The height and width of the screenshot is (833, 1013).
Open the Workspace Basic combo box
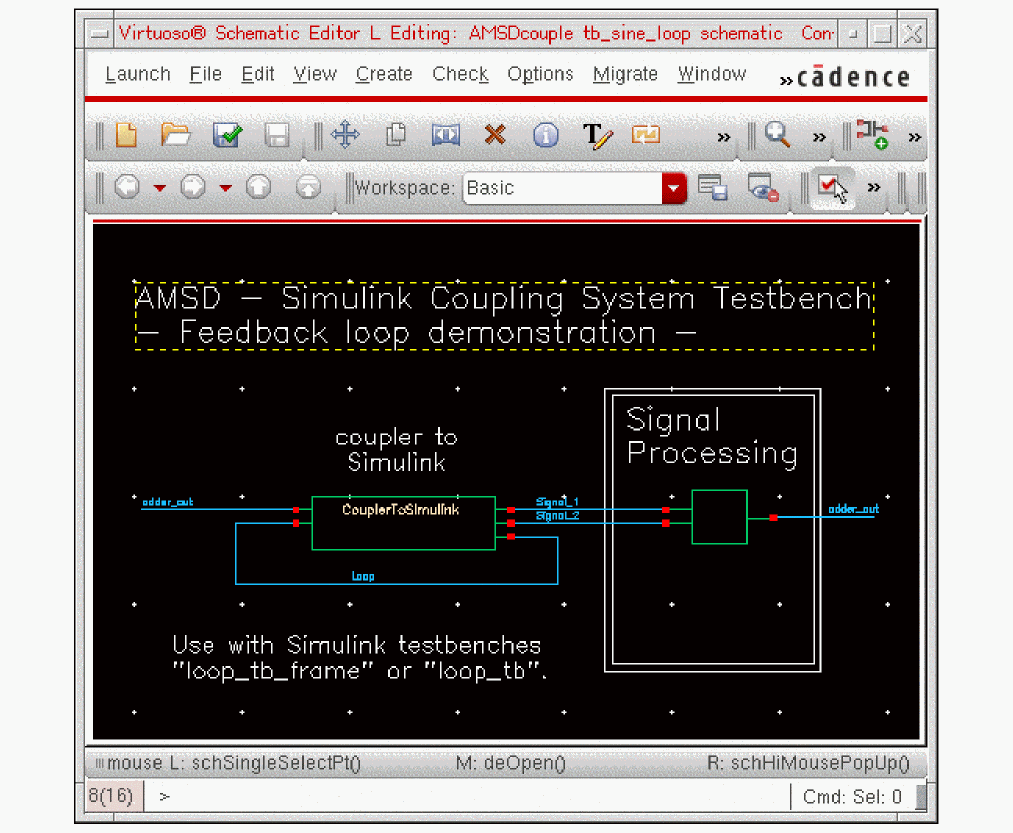tap(574, 188)
